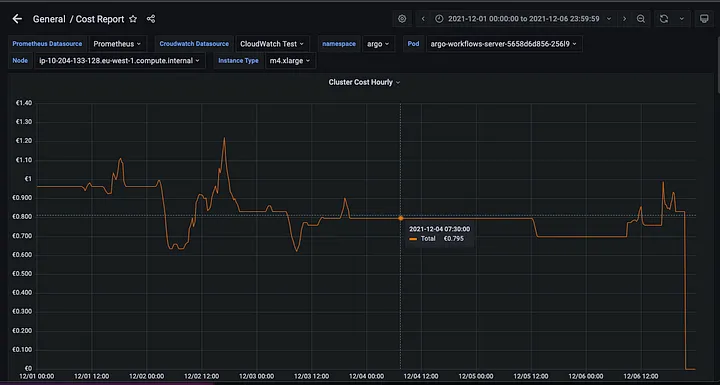The height and width of the screenshot is (385, 720).
Task: Click the Instance Type label
Action: click(238, 61)
